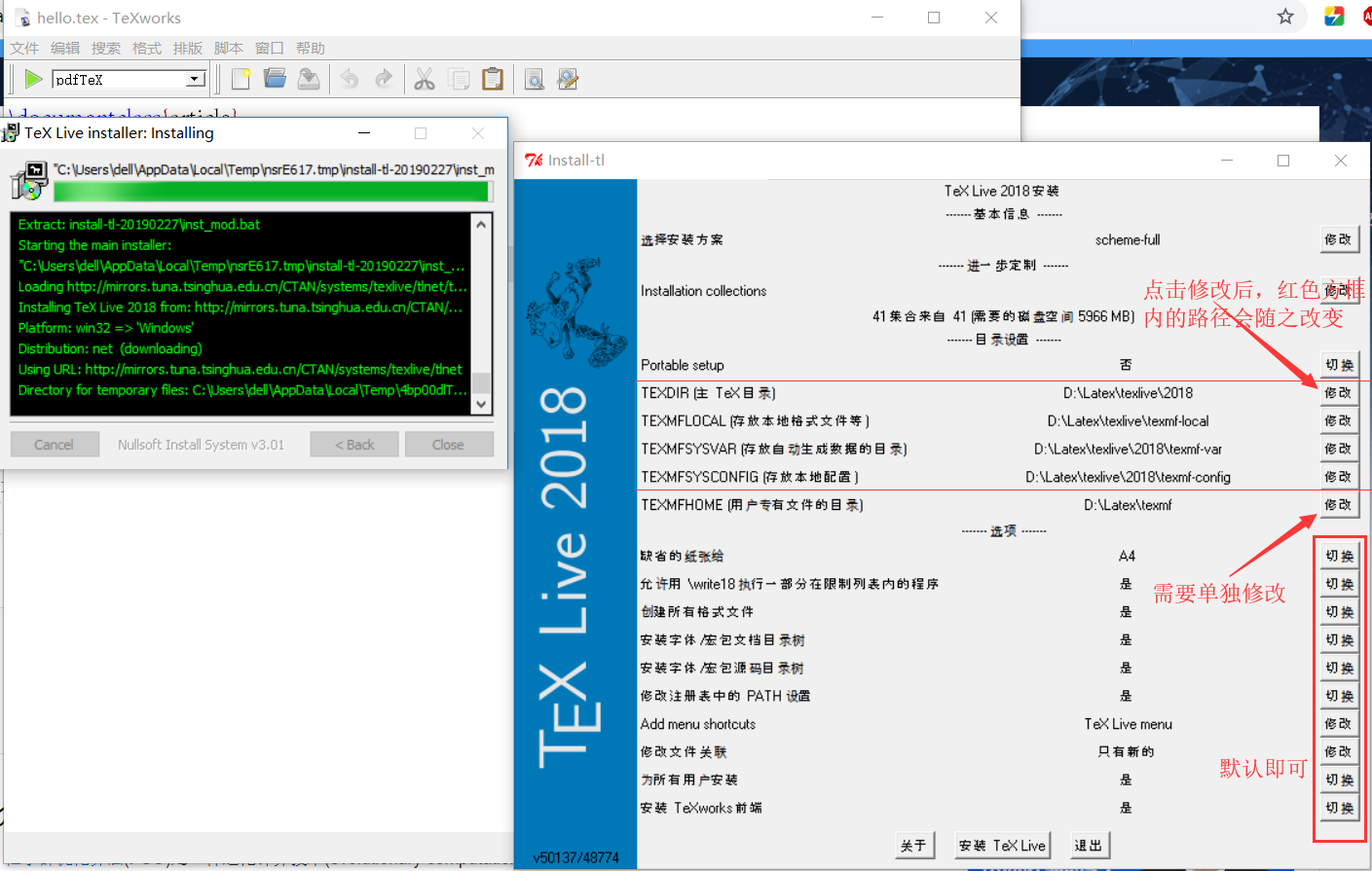Click the 安装 TeX Live button
Image resolution: width=1372 pixels, height=871 pixels.
(x=1001, y=846)
